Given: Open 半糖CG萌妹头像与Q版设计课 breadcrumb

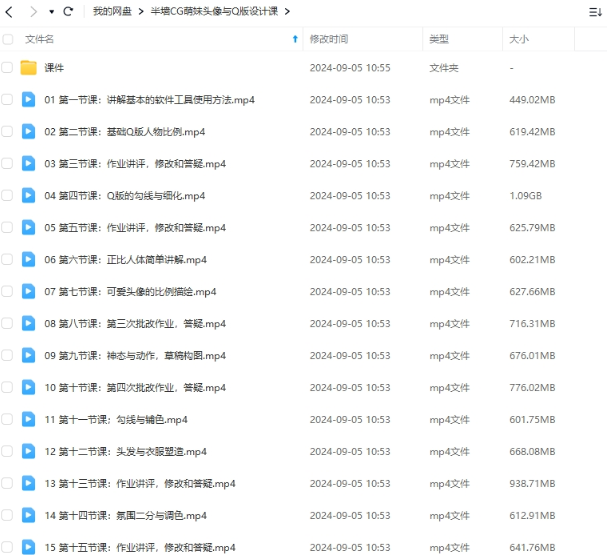Looking at the screenshot, I should pos(214,12).
